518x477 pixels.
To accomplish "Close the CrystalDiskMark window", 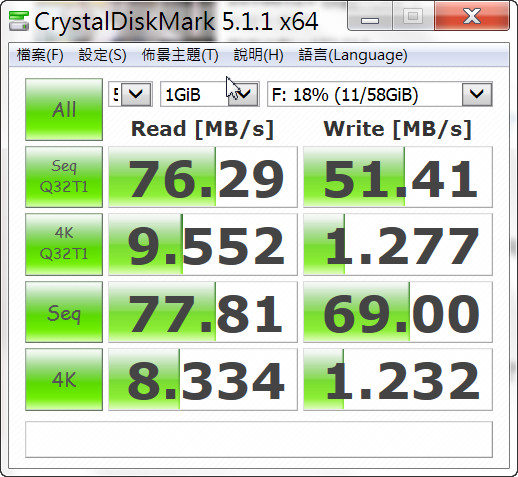I will (472, 17).
